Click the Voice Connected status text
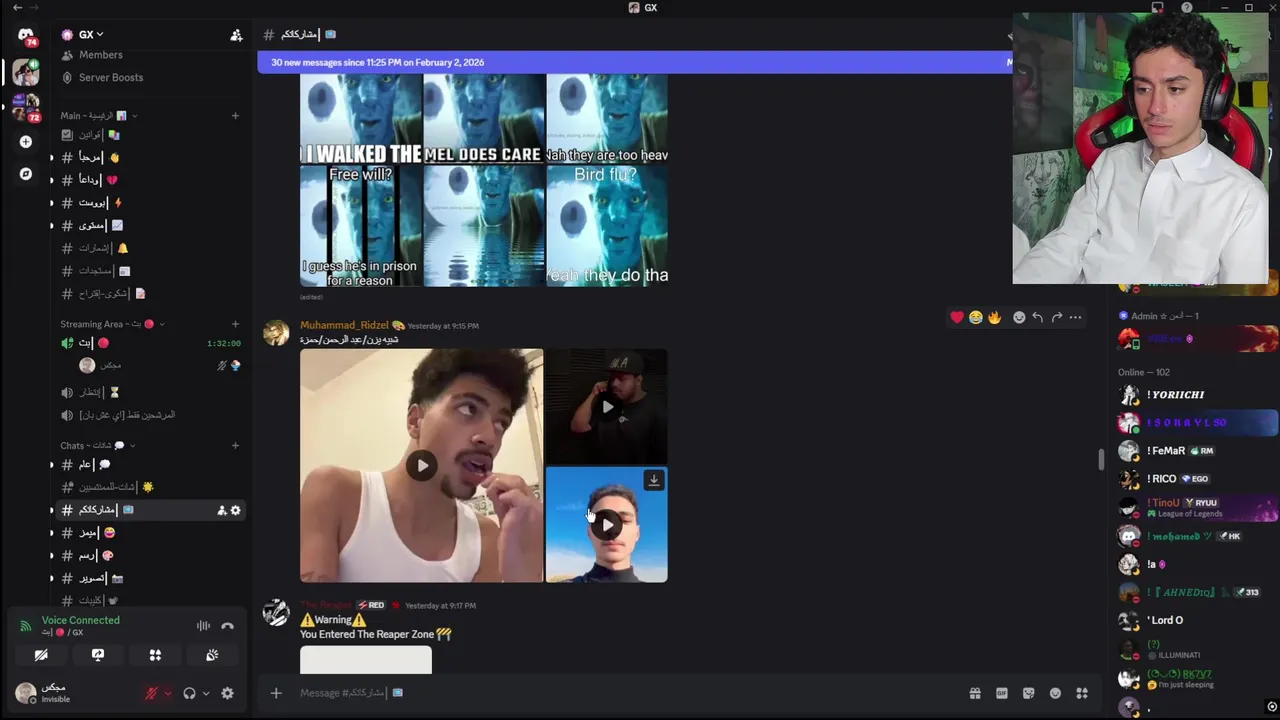Screen dimensions: 1280x720 pyautogui.click(x=80, y=620)
